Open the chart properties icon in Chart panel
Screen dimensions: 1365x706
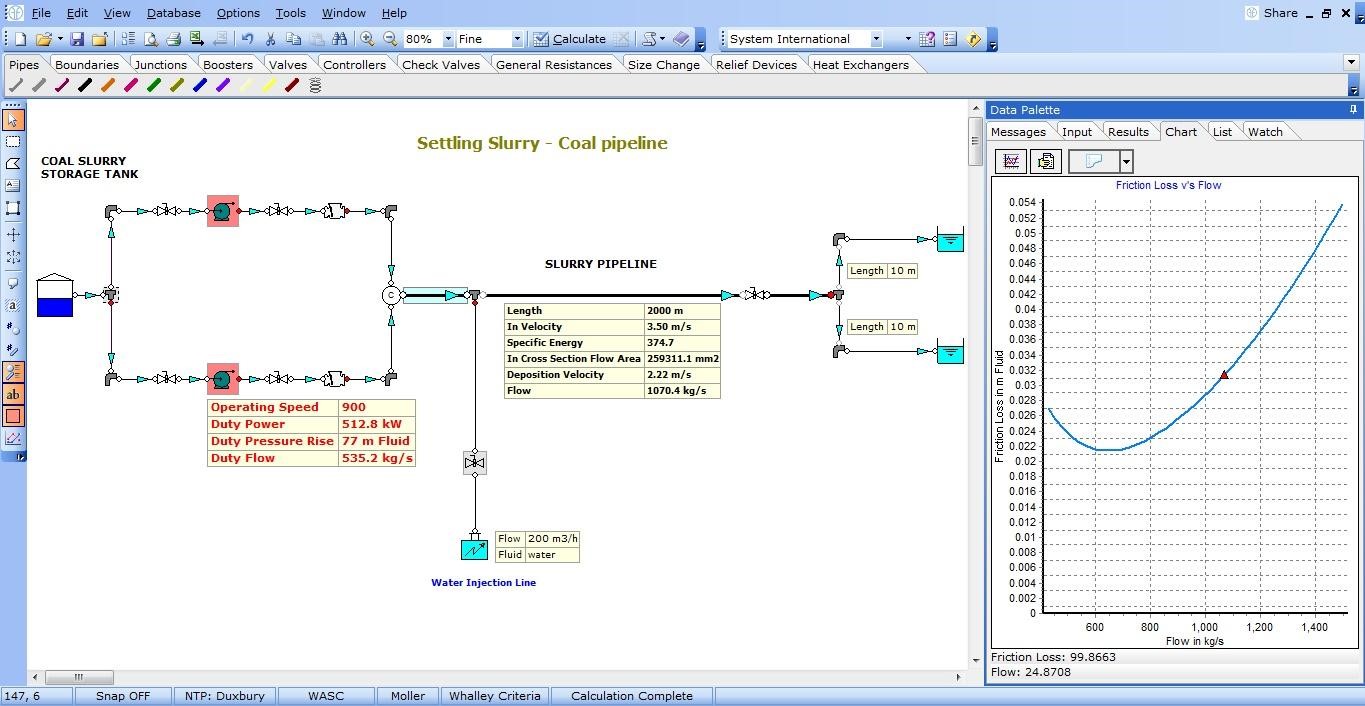[x=1010, y=161]
